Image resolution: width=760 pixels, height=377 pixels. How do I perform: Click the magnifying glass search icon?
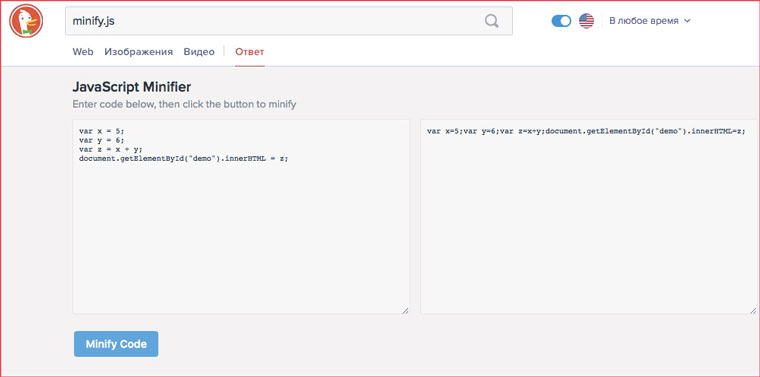[x=491, y=21]
